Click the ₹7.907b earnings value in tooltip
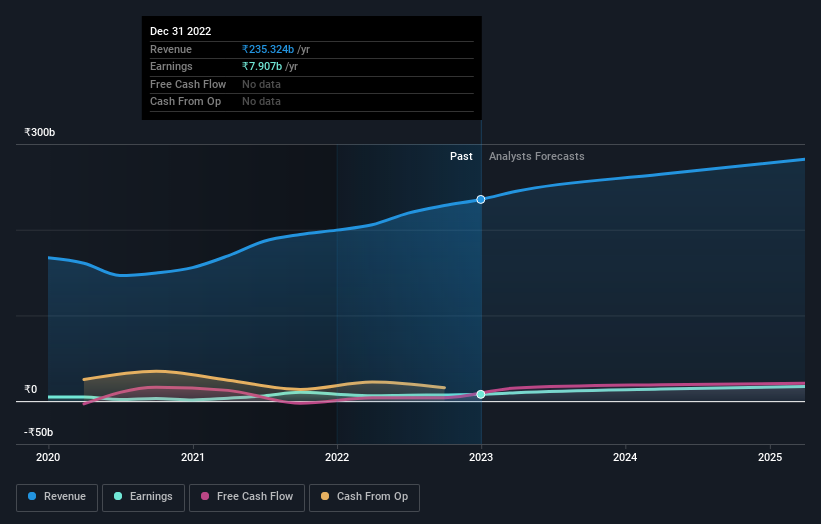 262,66
